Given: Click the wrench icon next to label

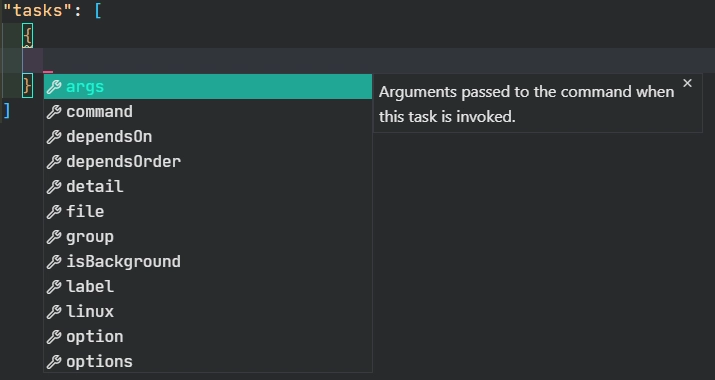Looking at the screenshot, I should [x=54, y=286].
